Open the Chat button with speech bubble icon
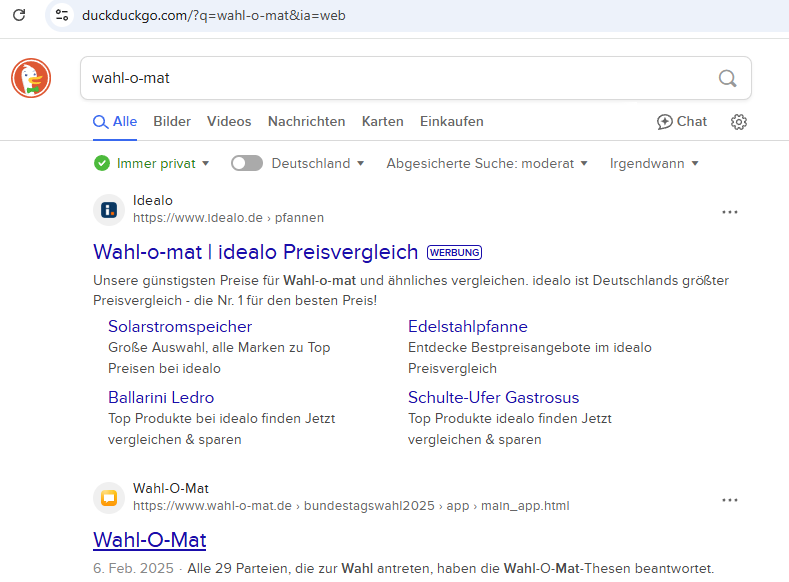Image resolution: width=789 pixels, height=582 pixels. [681, 122]
